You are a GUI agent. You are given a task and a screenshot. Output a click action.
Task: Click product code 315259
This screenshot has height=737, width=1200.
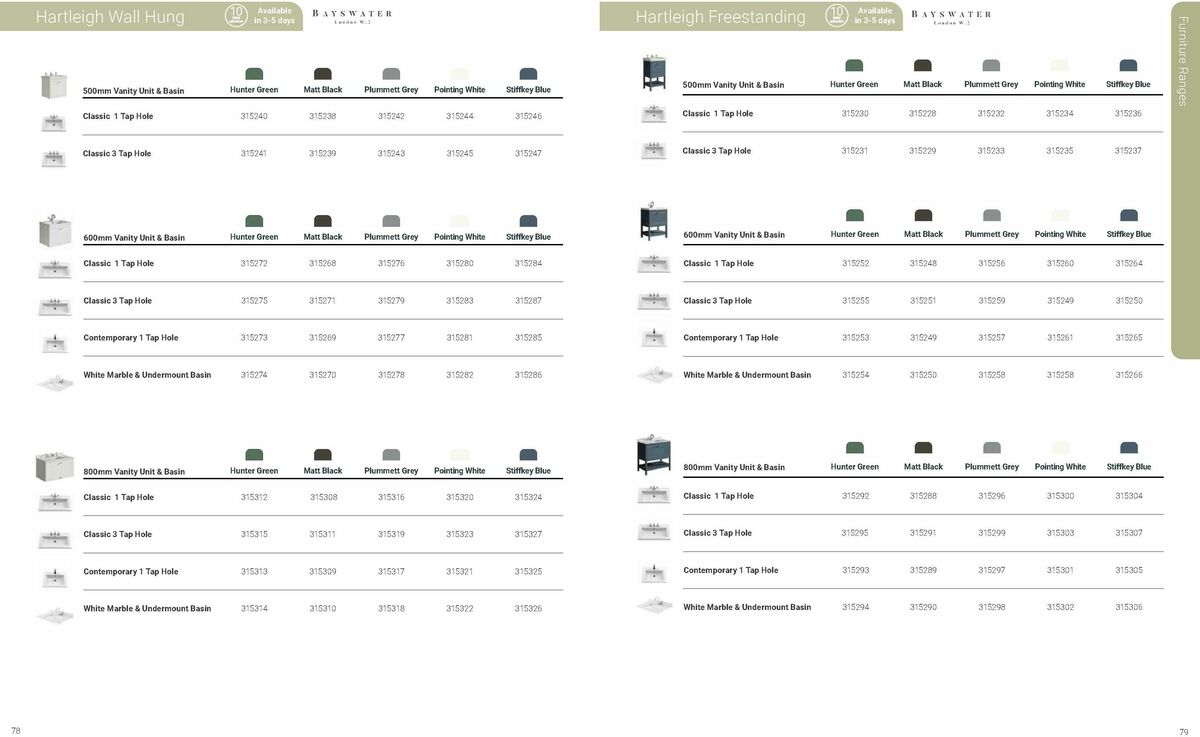(x=992, y=301)
